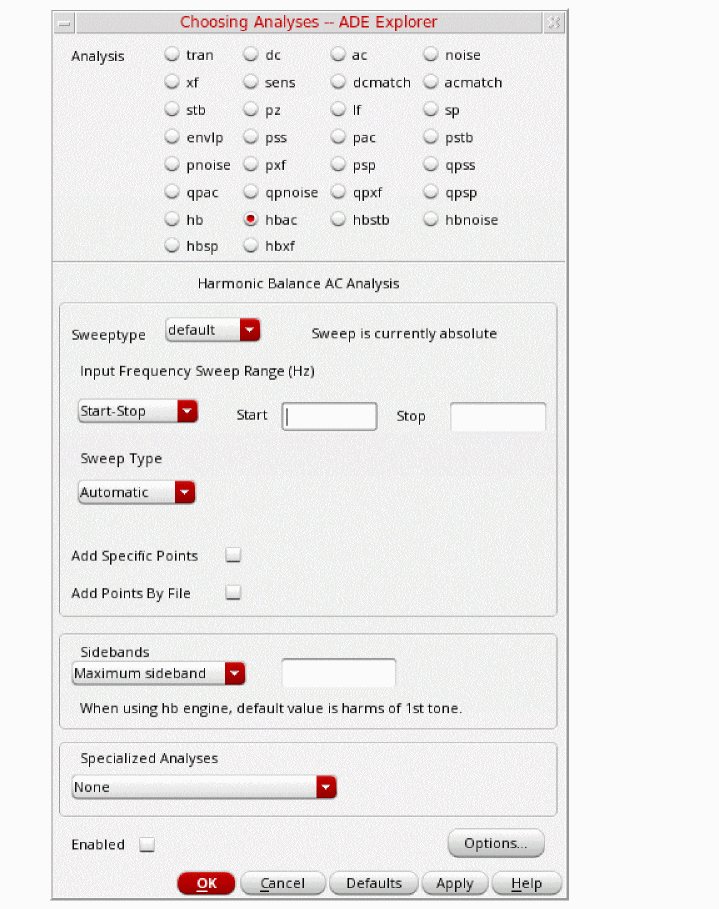Image resolution: width=719 pixels, height=909 pixels.
Task: Click the Cancel button
Action: 282,883
